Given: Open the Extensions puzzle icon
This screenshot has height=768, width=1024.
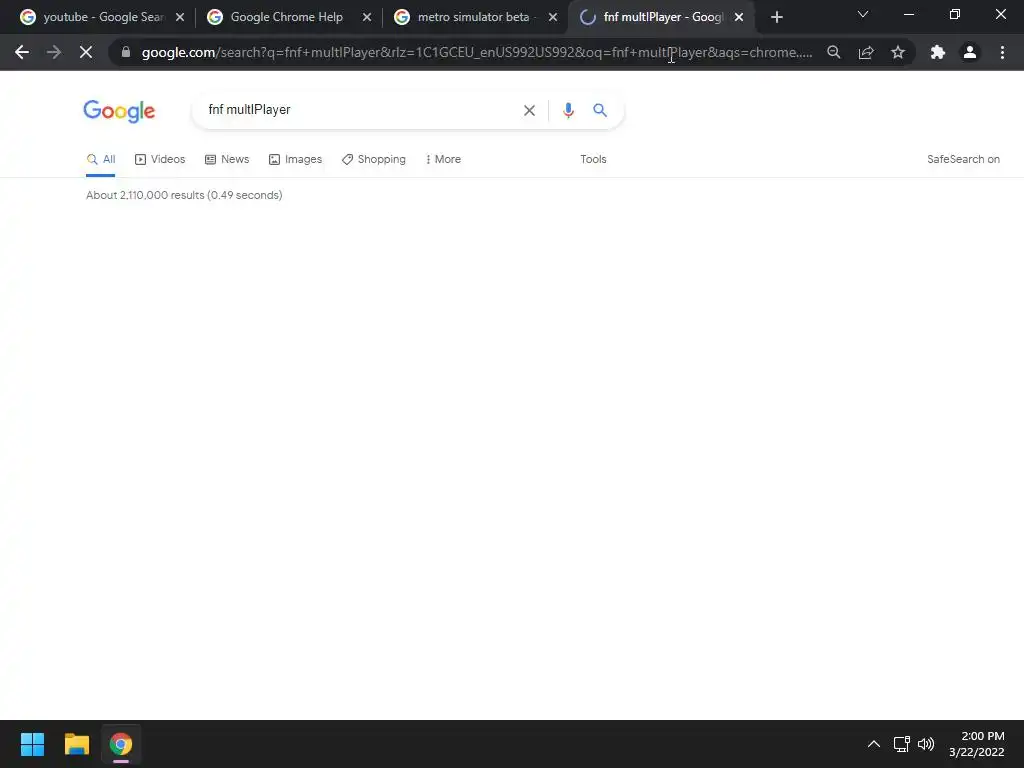Looking at the screenshot, I should click(x=938, y=52).
